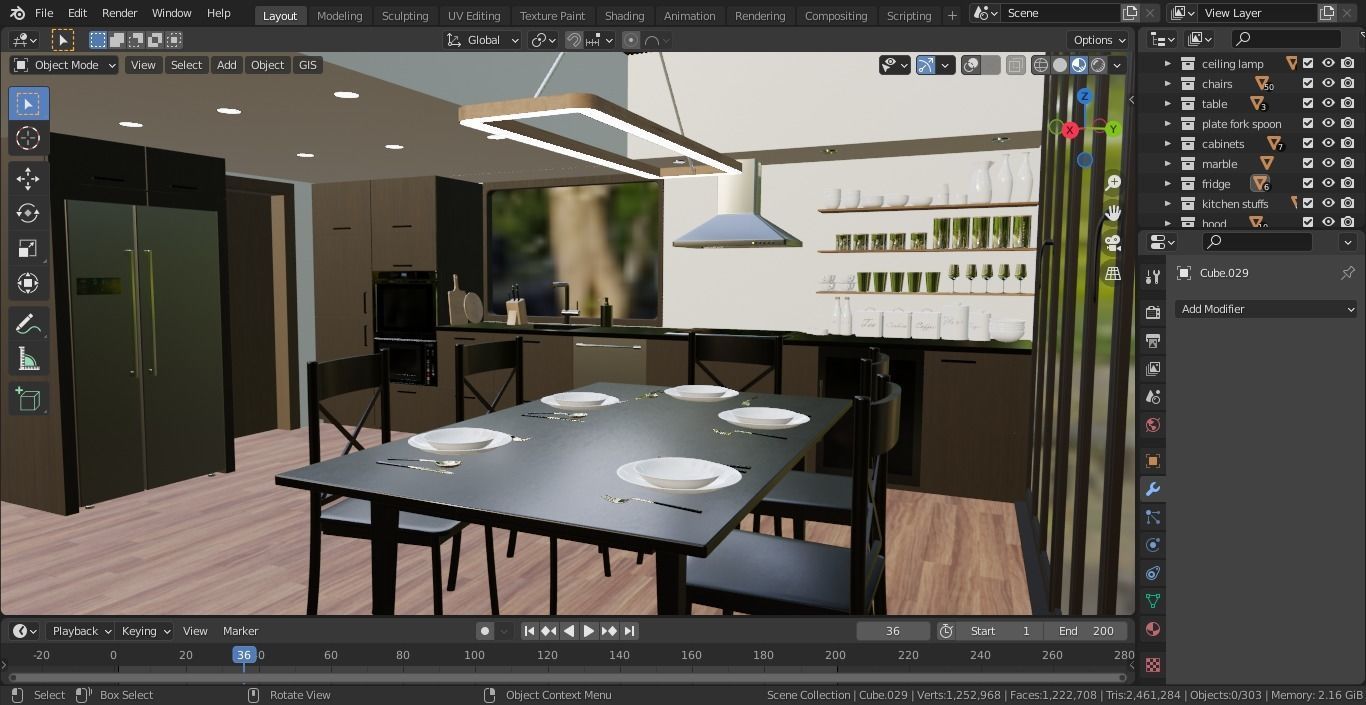Image resolution: width=1366 pixels, height=705 pixels.
Task: Expand the kitchen stuffs collection
Action: 1167,203
